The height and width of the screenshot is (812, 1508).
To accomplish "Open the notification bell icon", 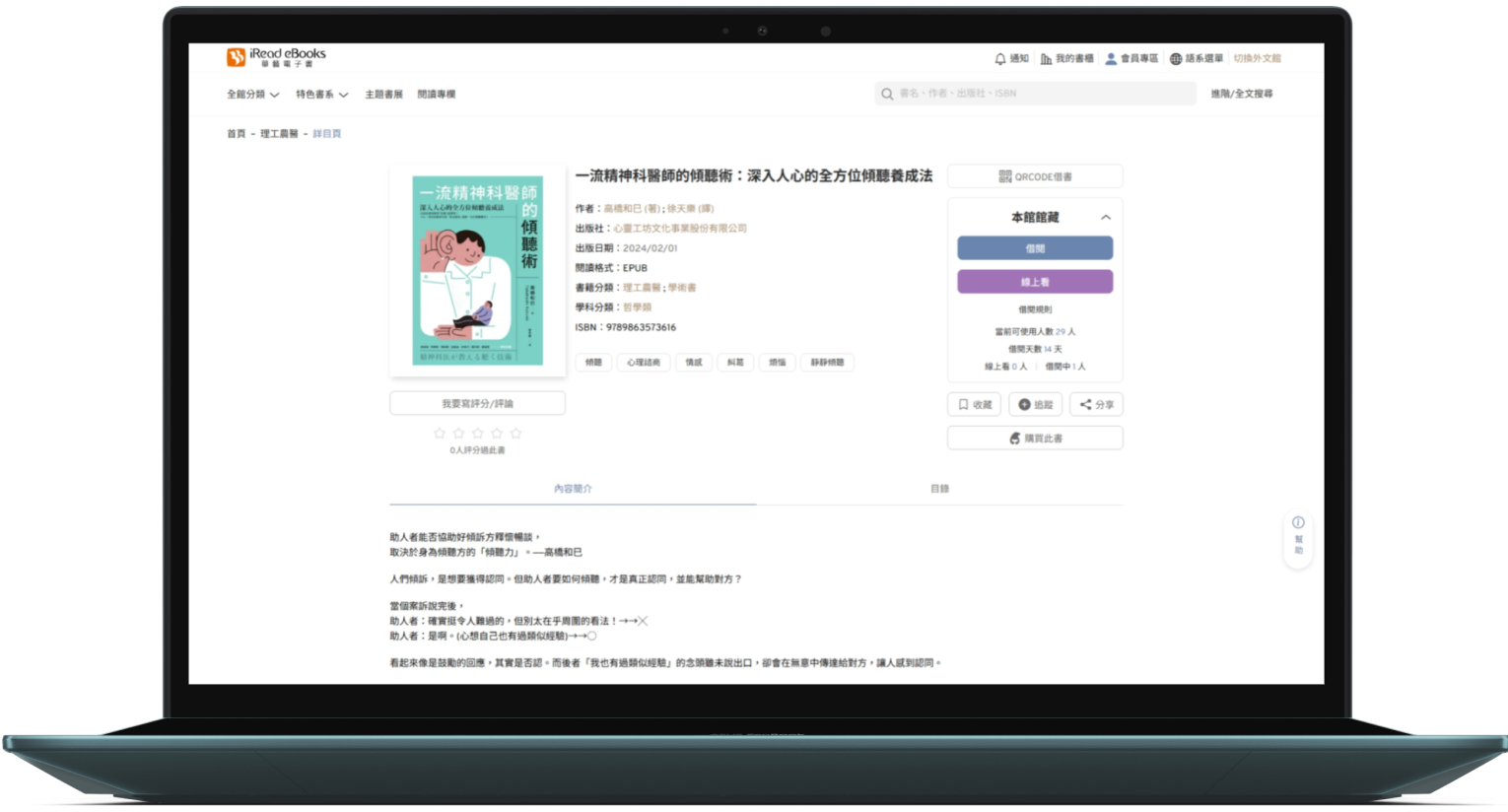I will point(999,59).
